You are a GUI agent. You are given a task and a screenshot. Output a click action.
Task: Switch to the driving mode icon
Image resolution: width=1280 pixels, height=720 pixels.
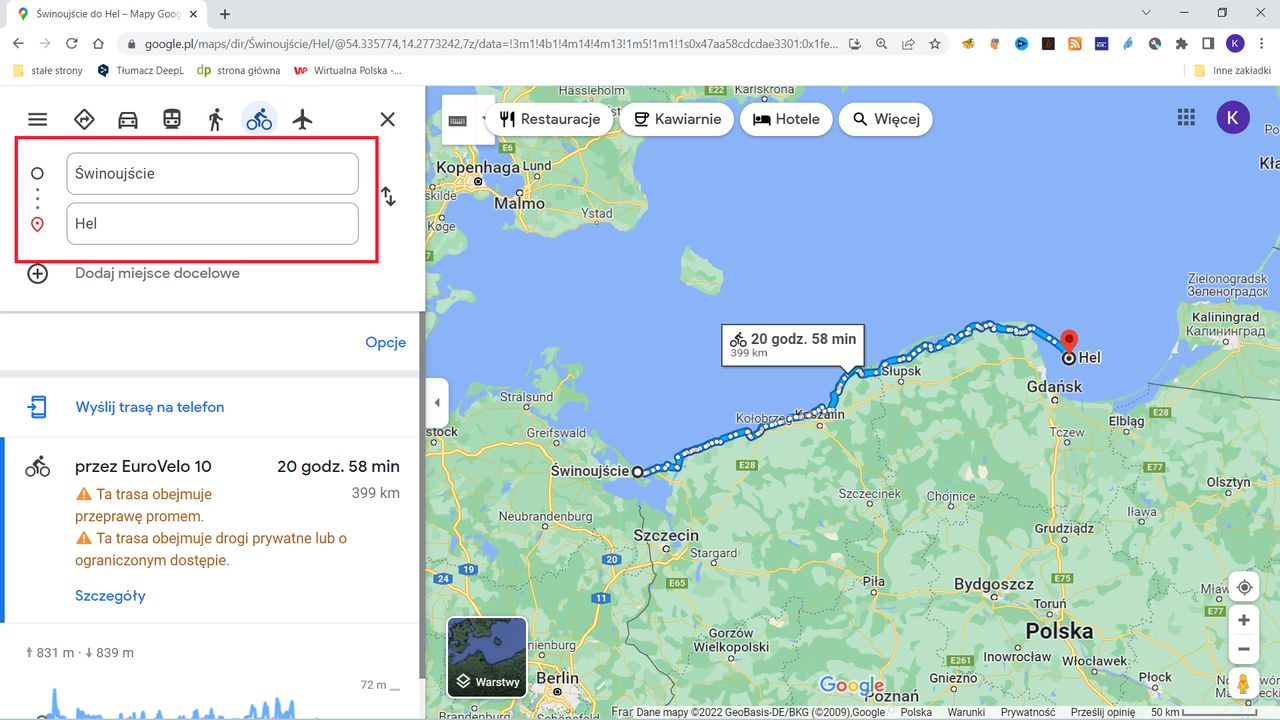(x=128, y=117)
